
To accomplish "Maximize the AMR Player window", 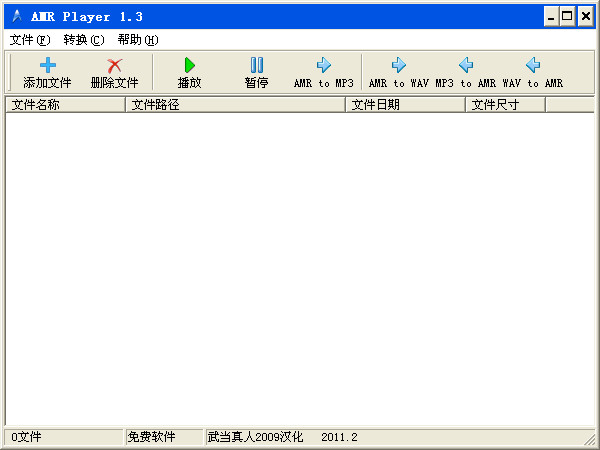I will coord(567,16).
